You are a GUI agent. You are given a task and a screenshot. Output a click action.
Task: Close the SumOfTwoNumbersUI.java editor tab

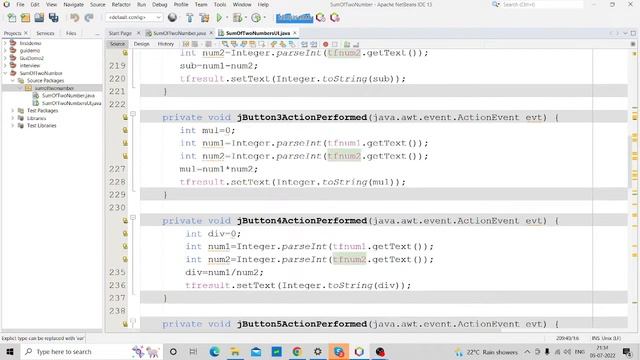pos(295,33)
